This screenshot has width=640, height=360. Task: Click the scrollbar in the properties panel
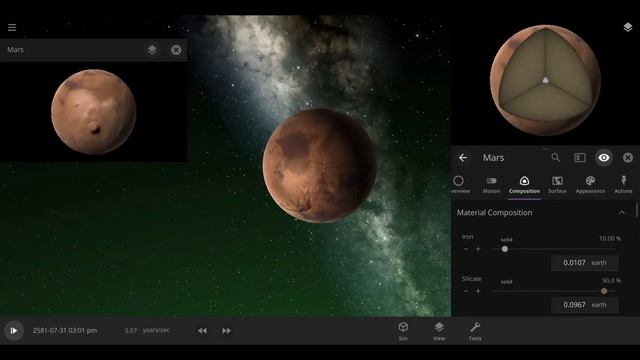point(637,211)
